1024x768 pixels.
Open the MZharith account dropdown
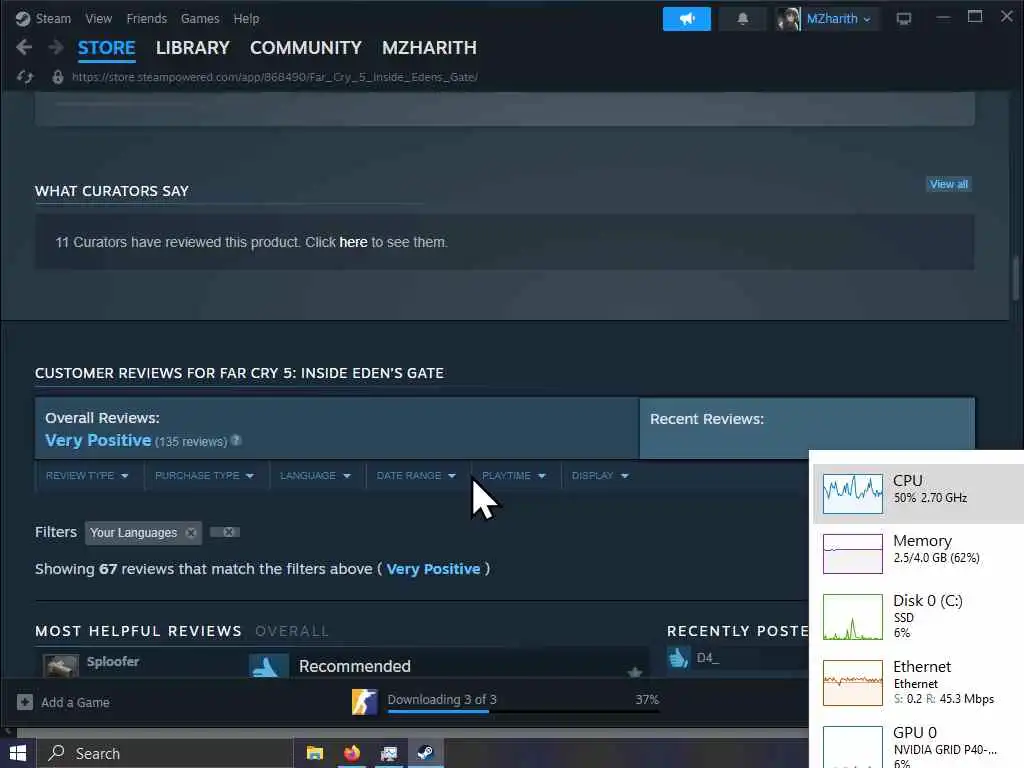pos(839,19)
